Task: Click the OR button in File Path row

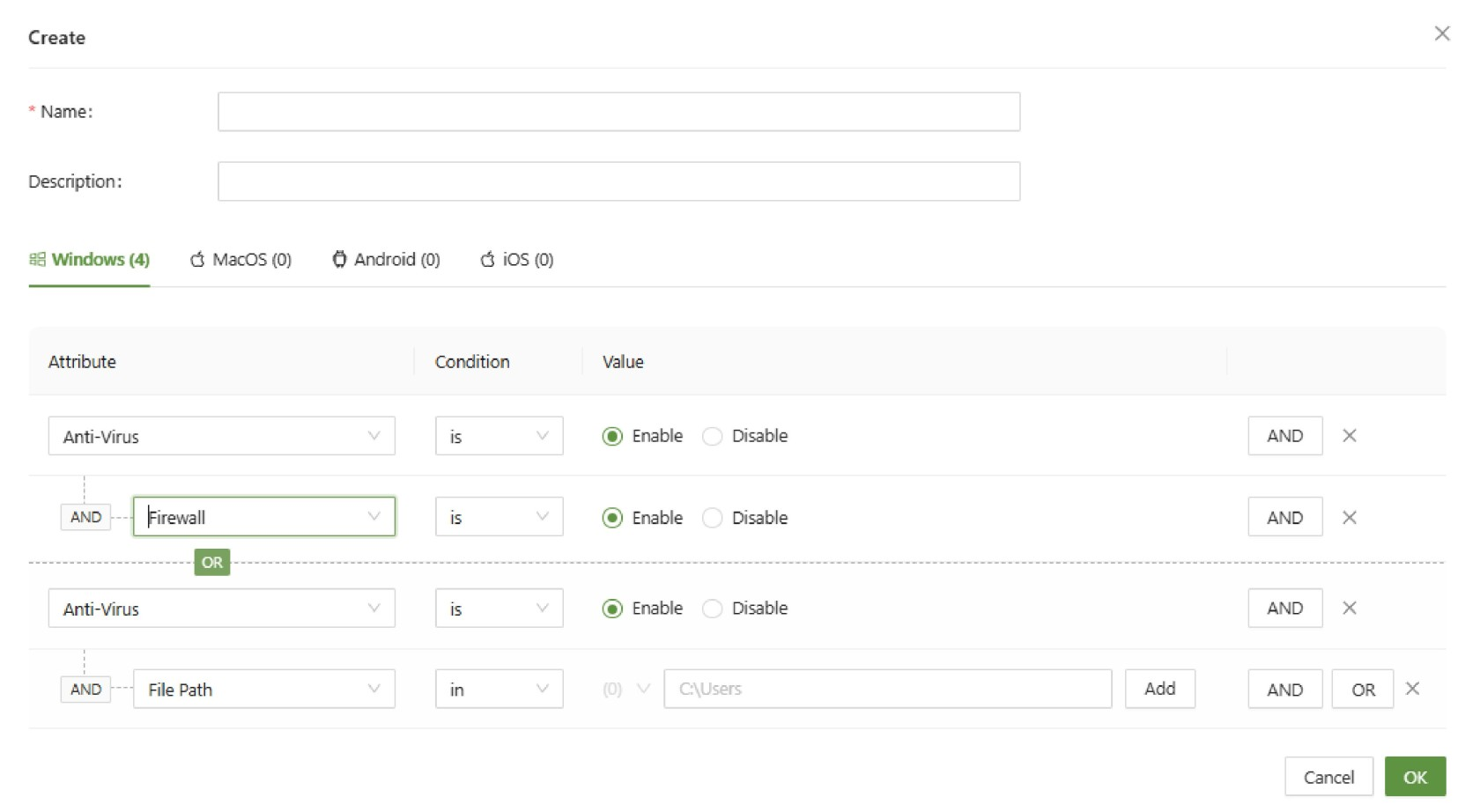Action: click(1362, 690)
